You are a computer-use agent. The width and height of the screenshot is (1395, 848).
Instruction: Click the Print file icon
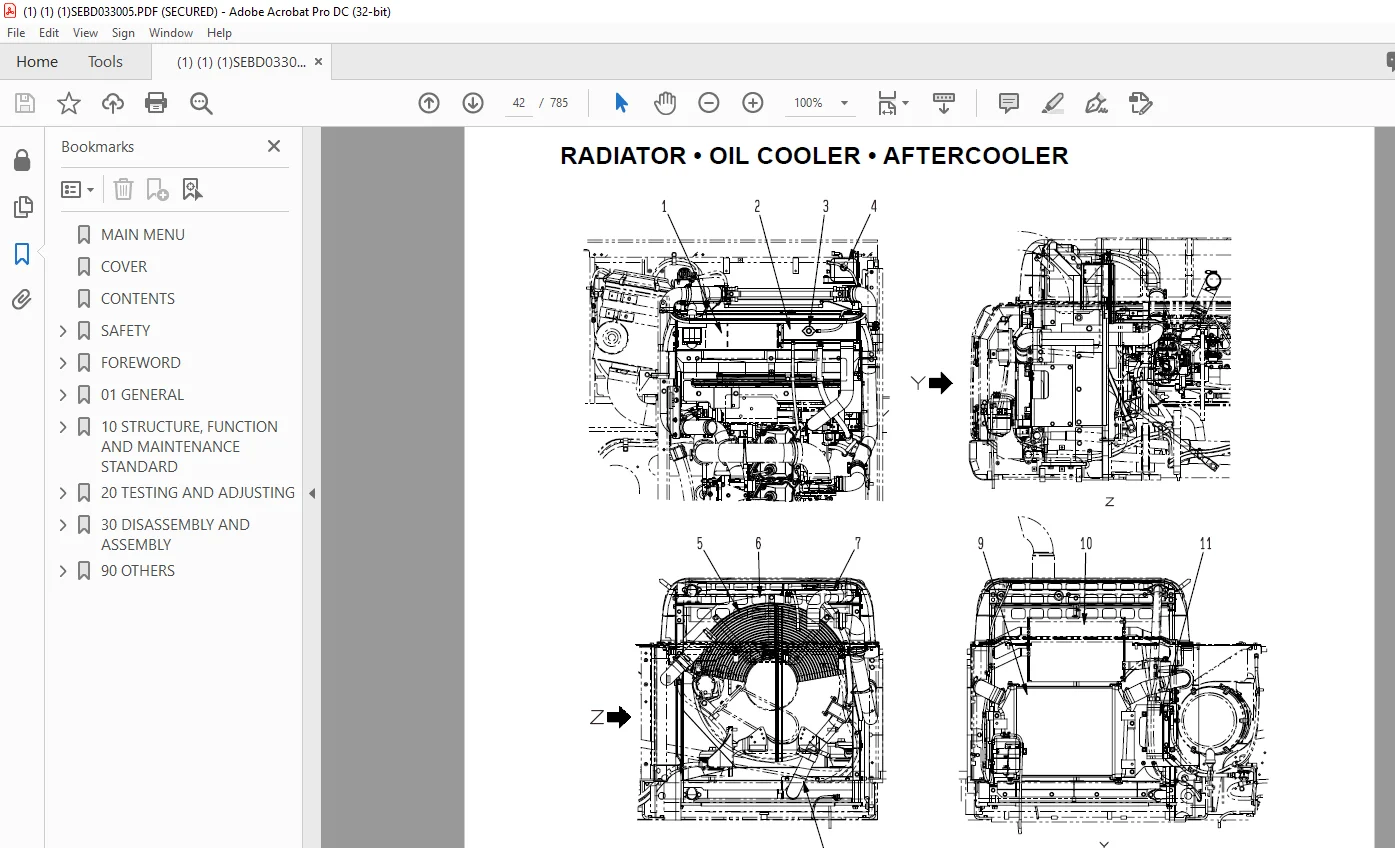click(156, 103)
